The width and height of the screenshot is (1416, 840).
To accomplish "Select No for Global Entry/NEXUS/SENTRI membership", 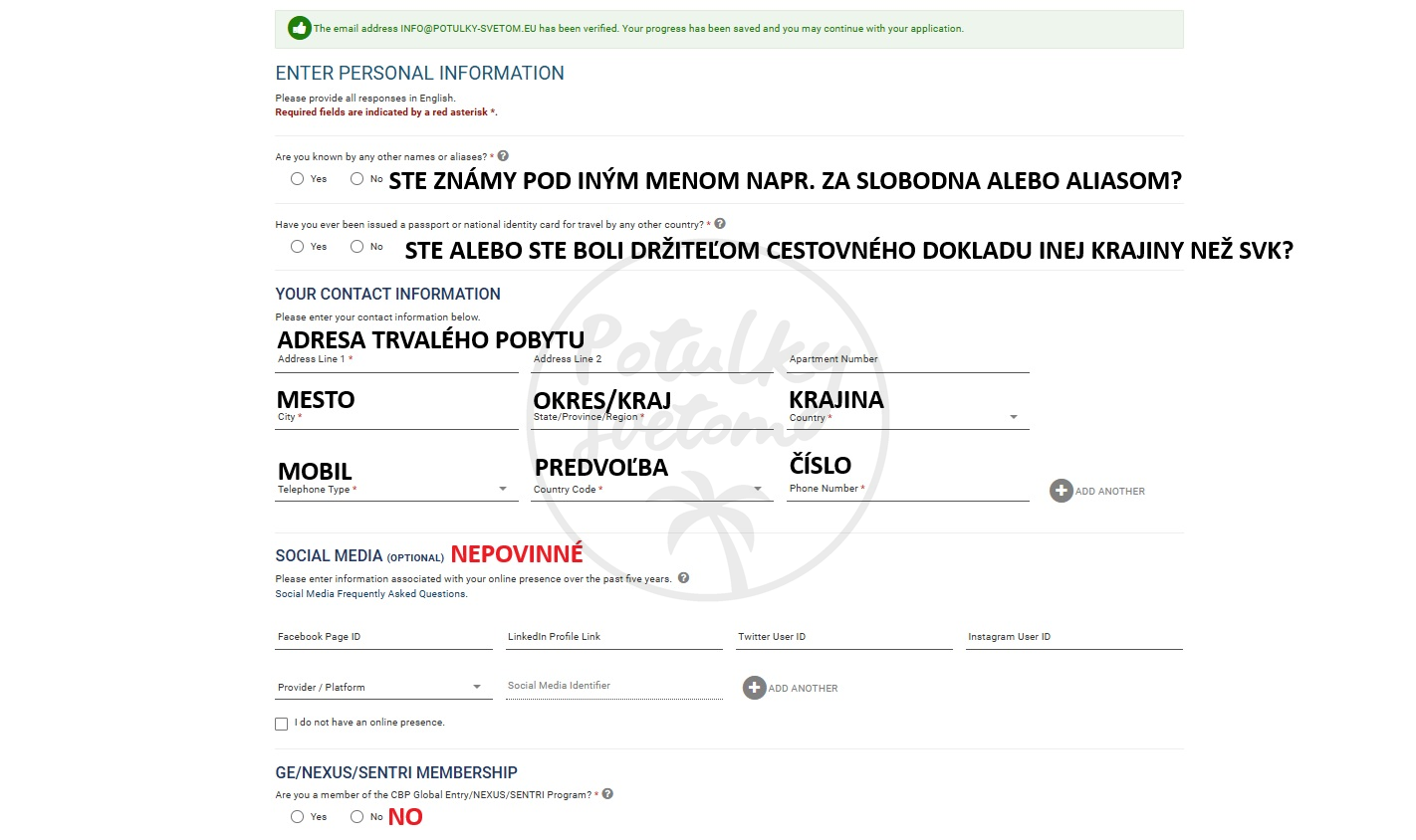I will 356,817.
